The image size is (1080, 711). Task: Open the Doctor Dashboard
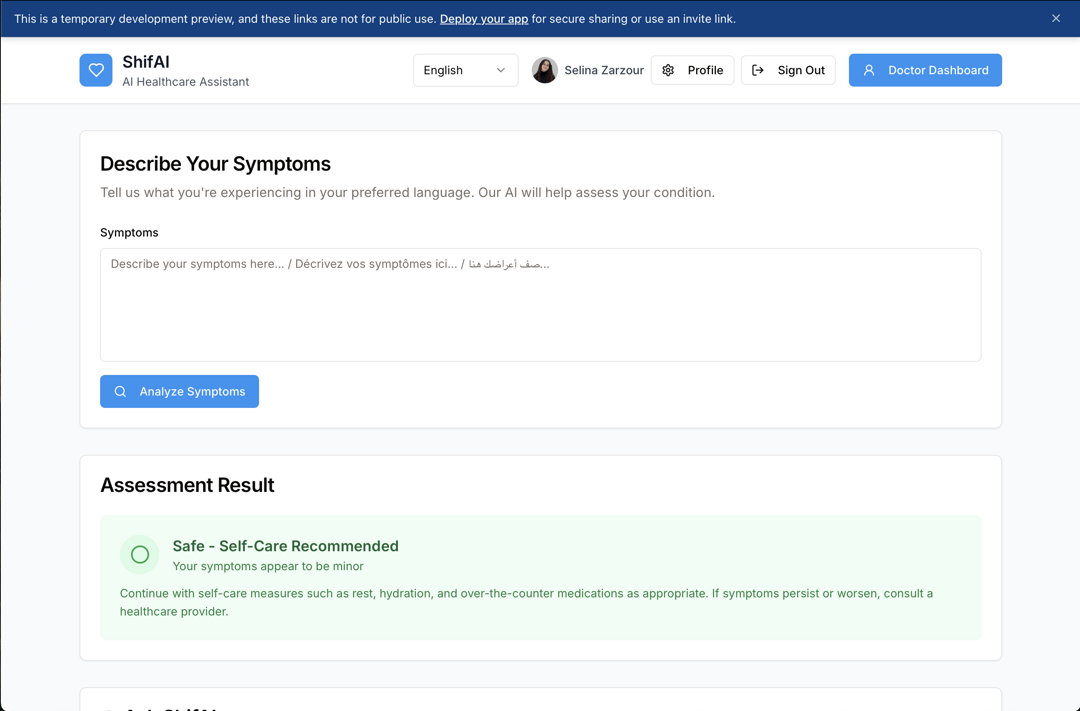click(925, 70)
